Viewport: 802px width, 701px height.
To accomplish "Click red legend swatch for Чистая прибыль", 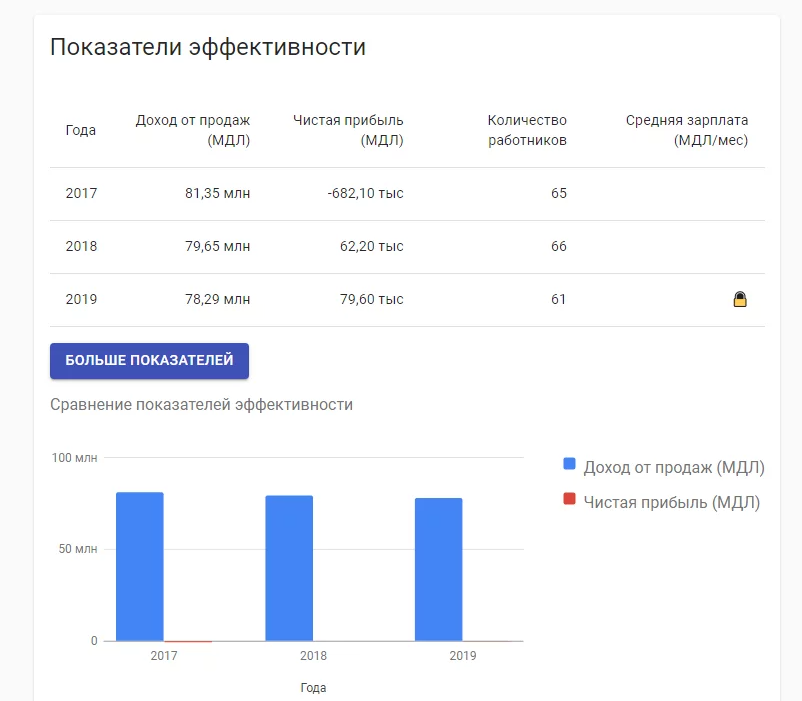I will [x=570, y=499].
